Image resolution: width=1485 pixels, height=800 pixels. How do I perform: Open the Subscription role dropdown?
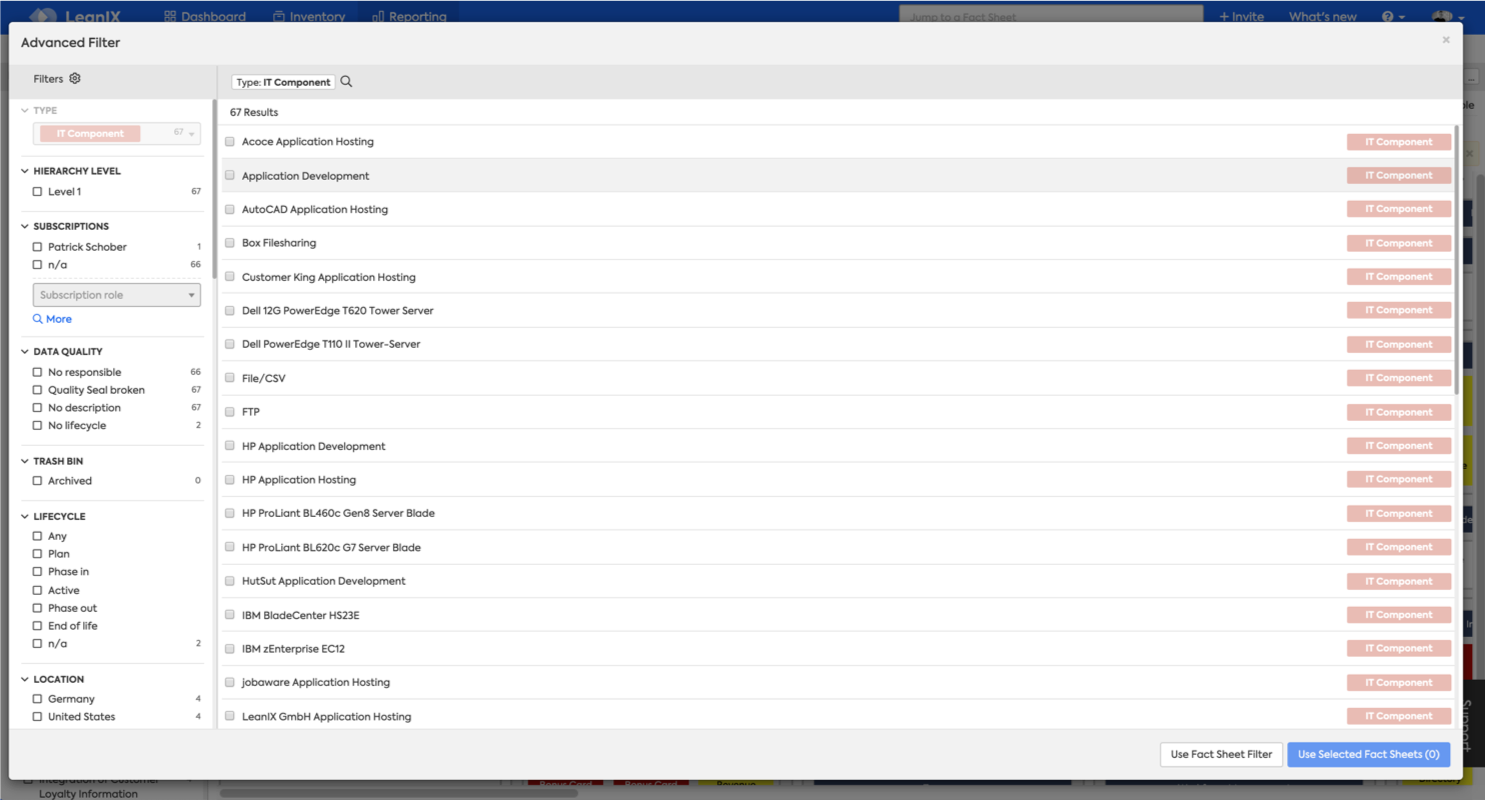pyautogui.click(x=117, y=295)
